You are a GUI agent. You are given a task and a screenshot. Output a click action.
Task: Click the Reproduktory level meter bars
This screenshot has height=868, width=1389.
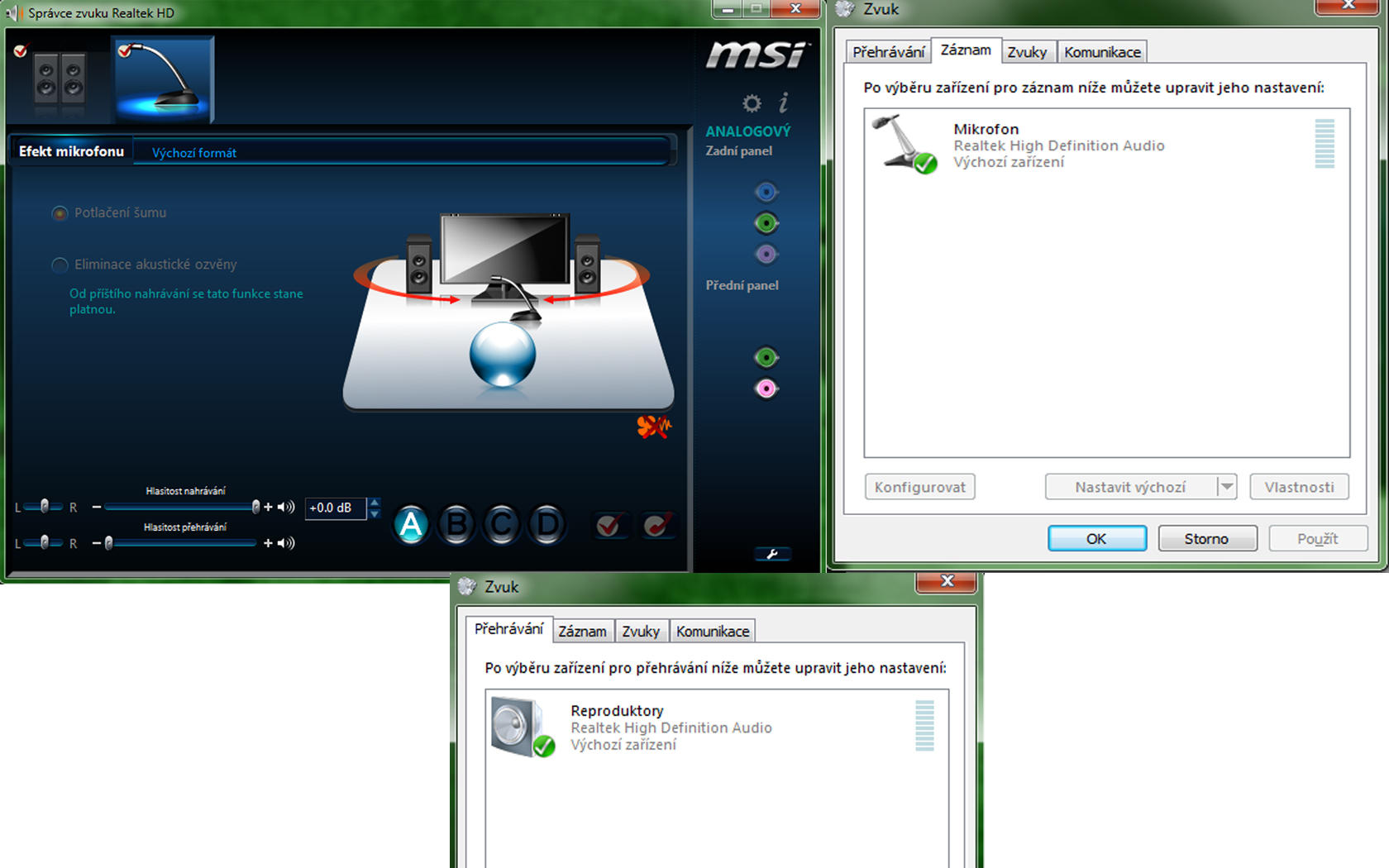(925, 726)
